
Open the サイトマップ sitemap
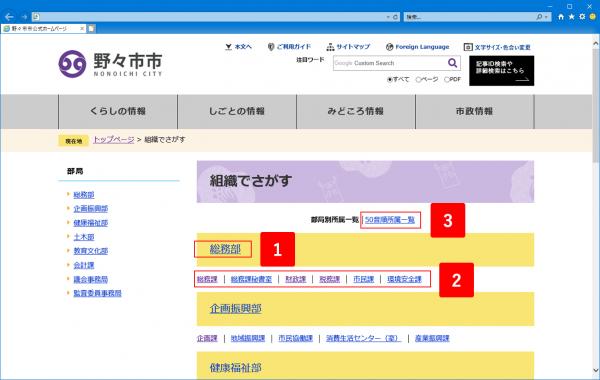click(x=348, y=47)
